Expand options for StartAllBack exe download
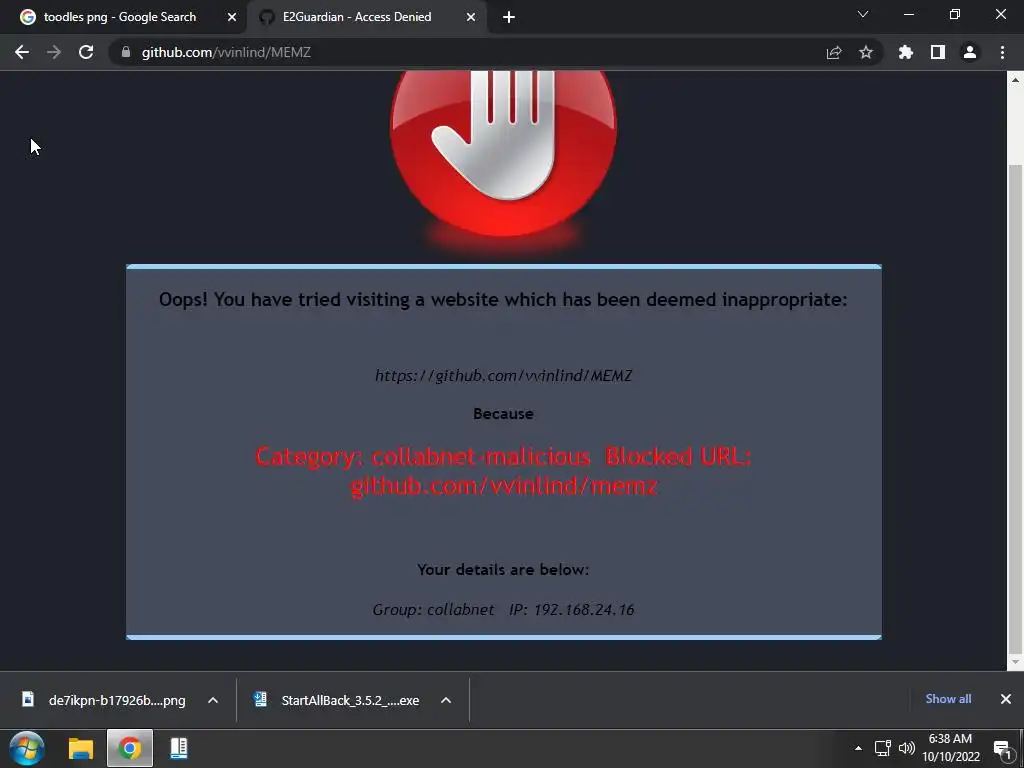The height and width of the screenshot is (768, 1024). pyautogui.click(x=446, y=700)
